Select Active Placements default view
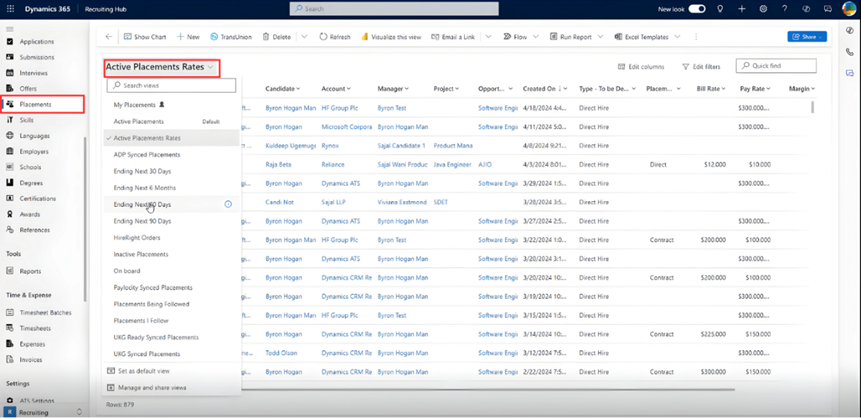Image resolution: width=861 pixels, height=419 pixels. coord(171,121)
